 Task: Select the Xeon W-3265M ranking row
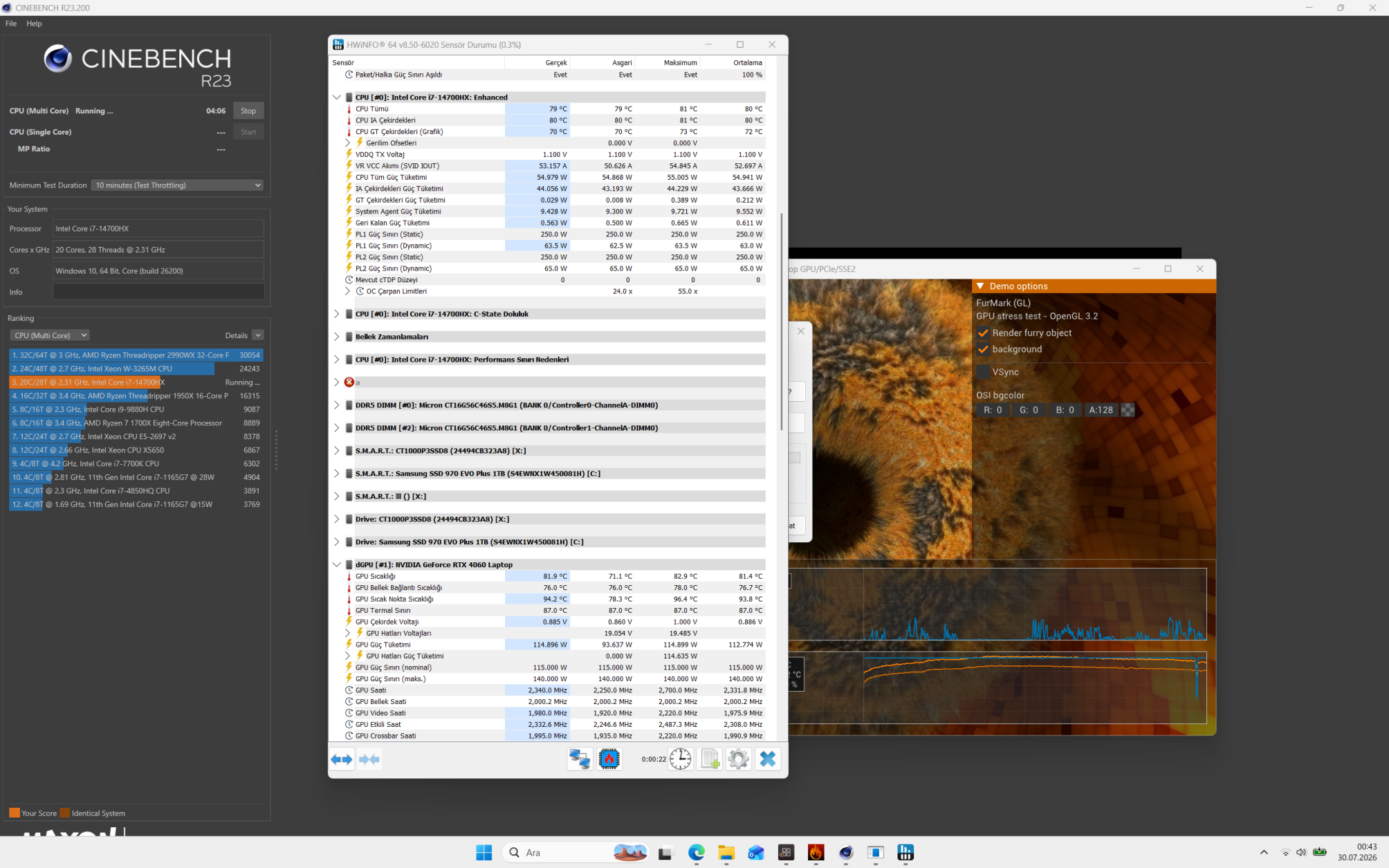(136, 369)
